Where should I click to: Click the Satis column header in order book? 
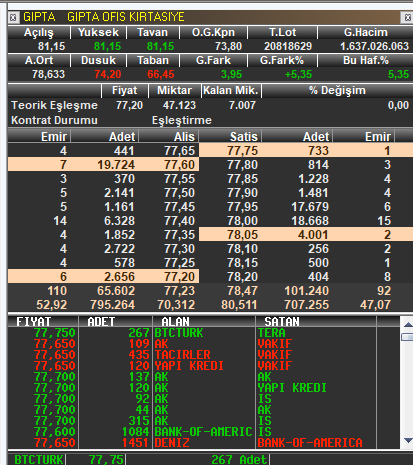[244, 137]
